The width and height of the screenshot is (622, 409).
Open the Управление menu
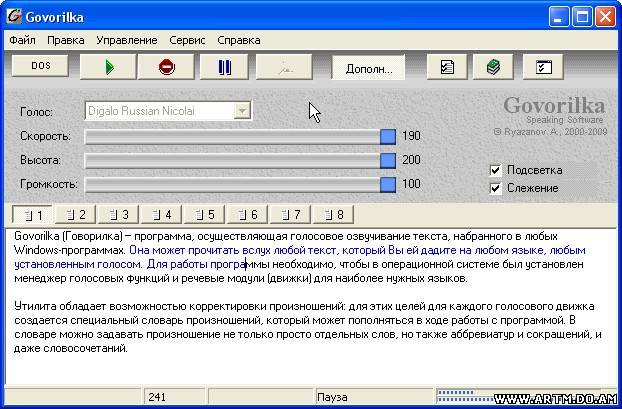click(x=127, y=40)
